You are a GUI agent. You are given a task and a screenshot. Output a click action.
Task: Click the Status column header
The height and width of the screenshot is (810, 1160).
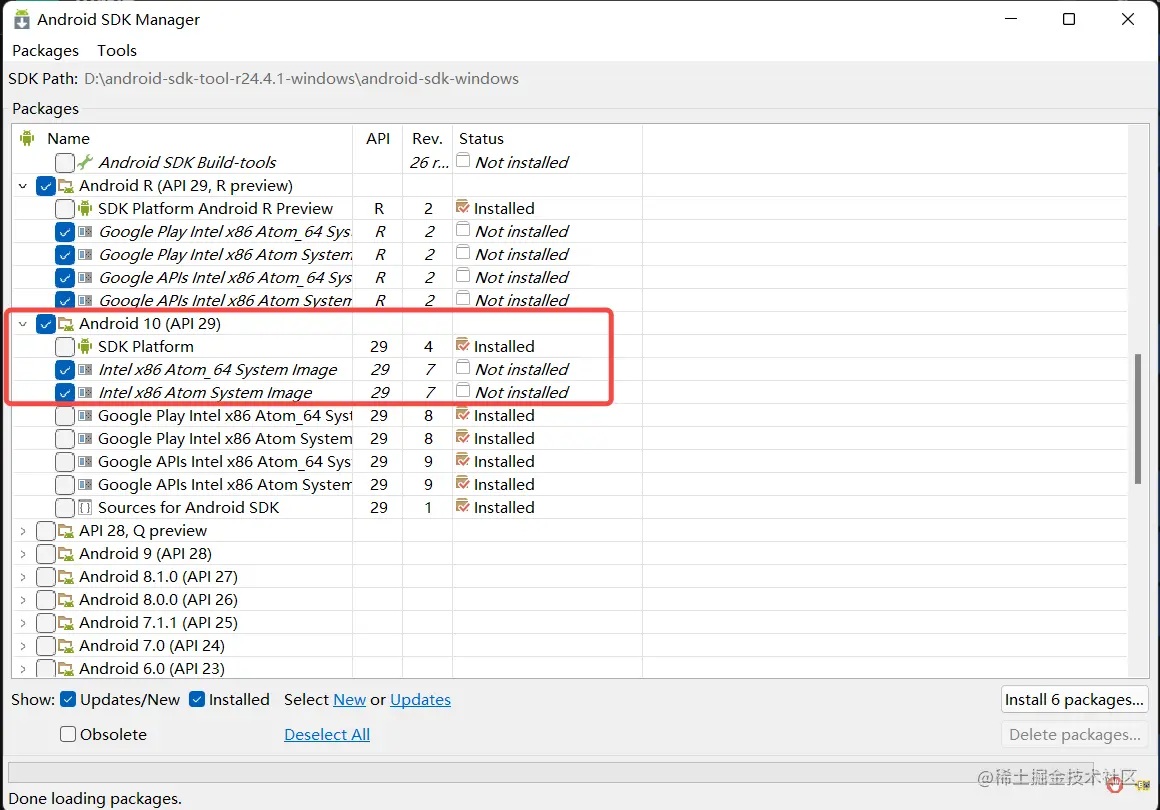[547, 138]
